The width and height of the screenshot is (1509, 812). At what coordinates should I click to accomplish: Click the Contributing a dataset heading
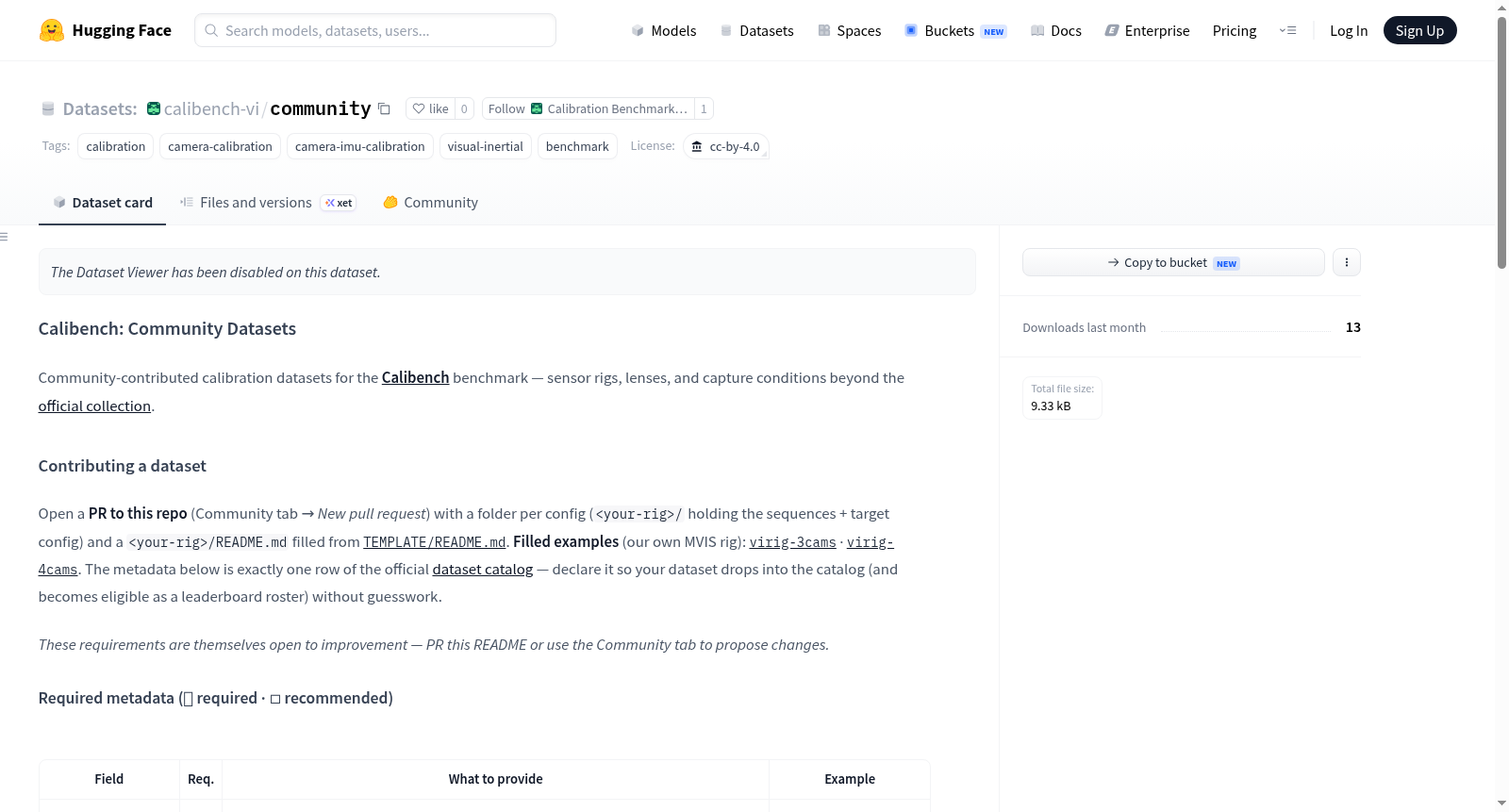tap(122, 466)
